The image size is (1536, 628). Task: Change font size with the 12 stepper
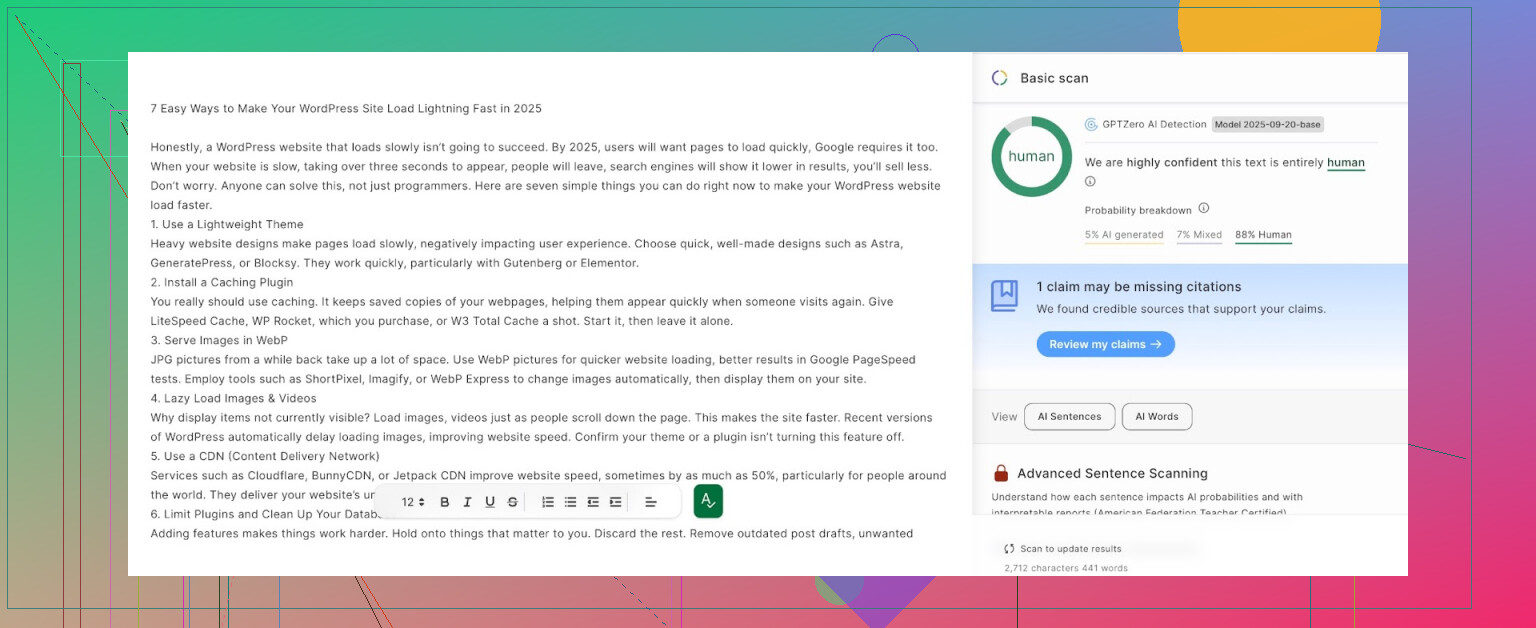pos(413,502)
